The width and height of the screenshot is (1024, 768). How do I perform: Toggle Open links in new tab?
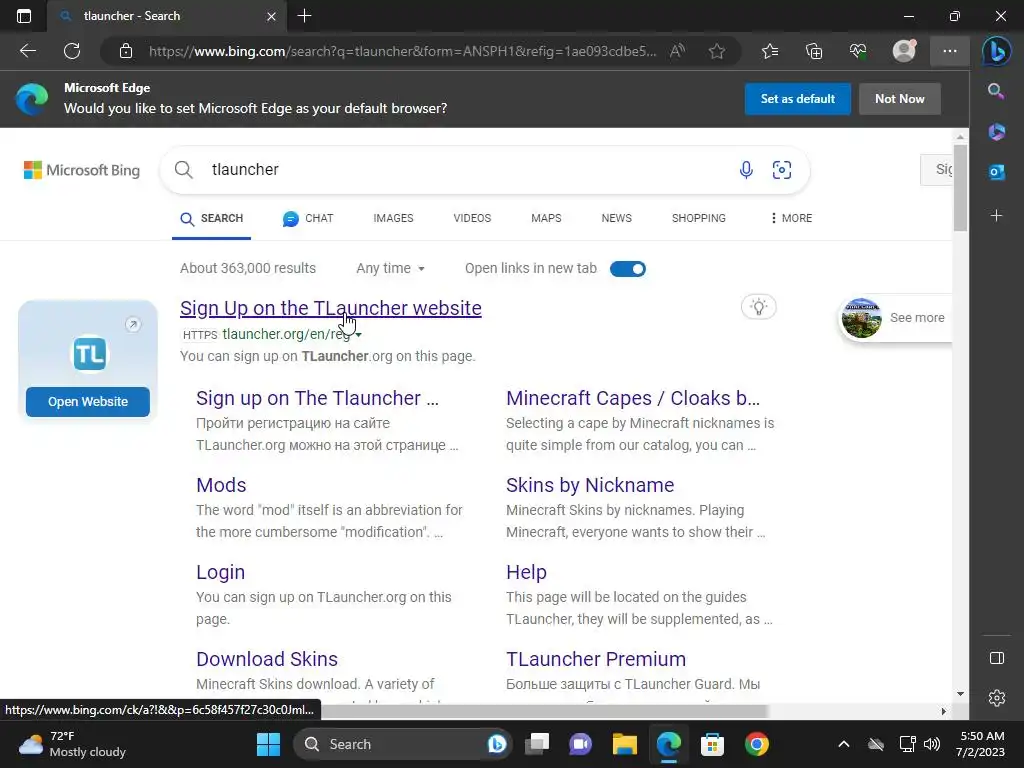[x=628, y=269]
